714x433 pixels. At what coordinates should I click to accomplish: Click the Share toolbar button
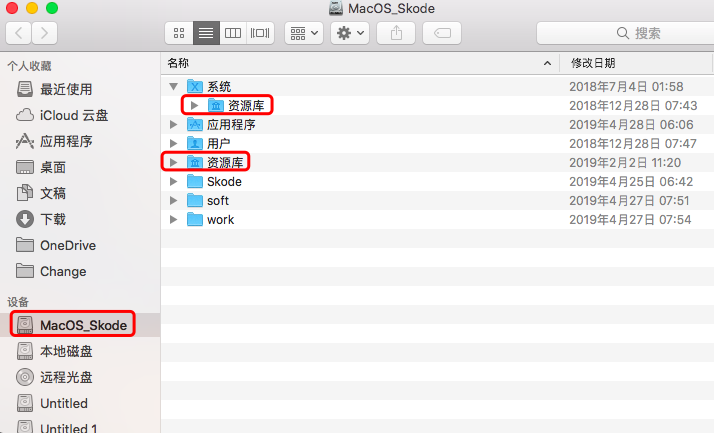point(396,33)
